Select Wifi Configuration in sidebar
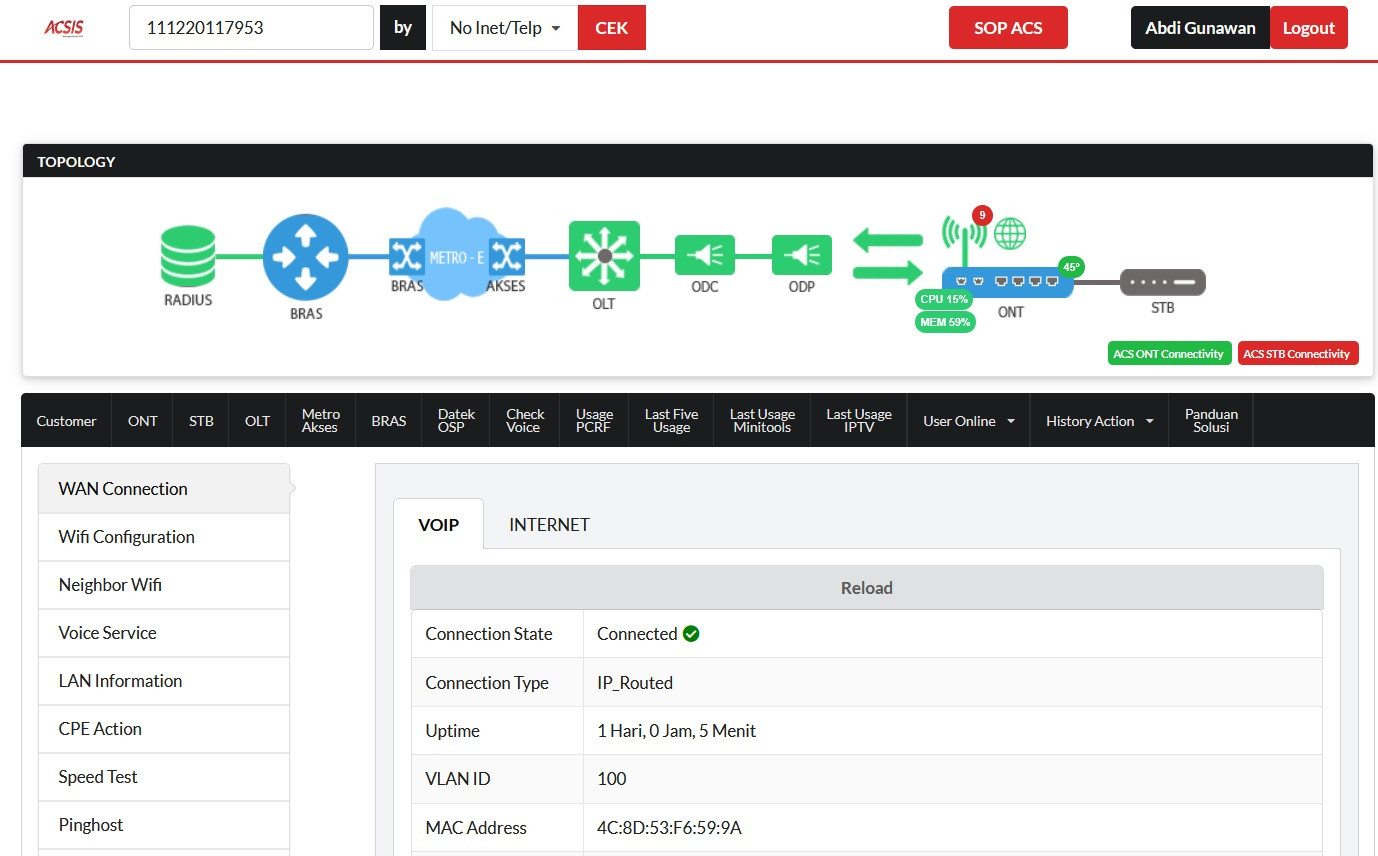 pos(164,537)
